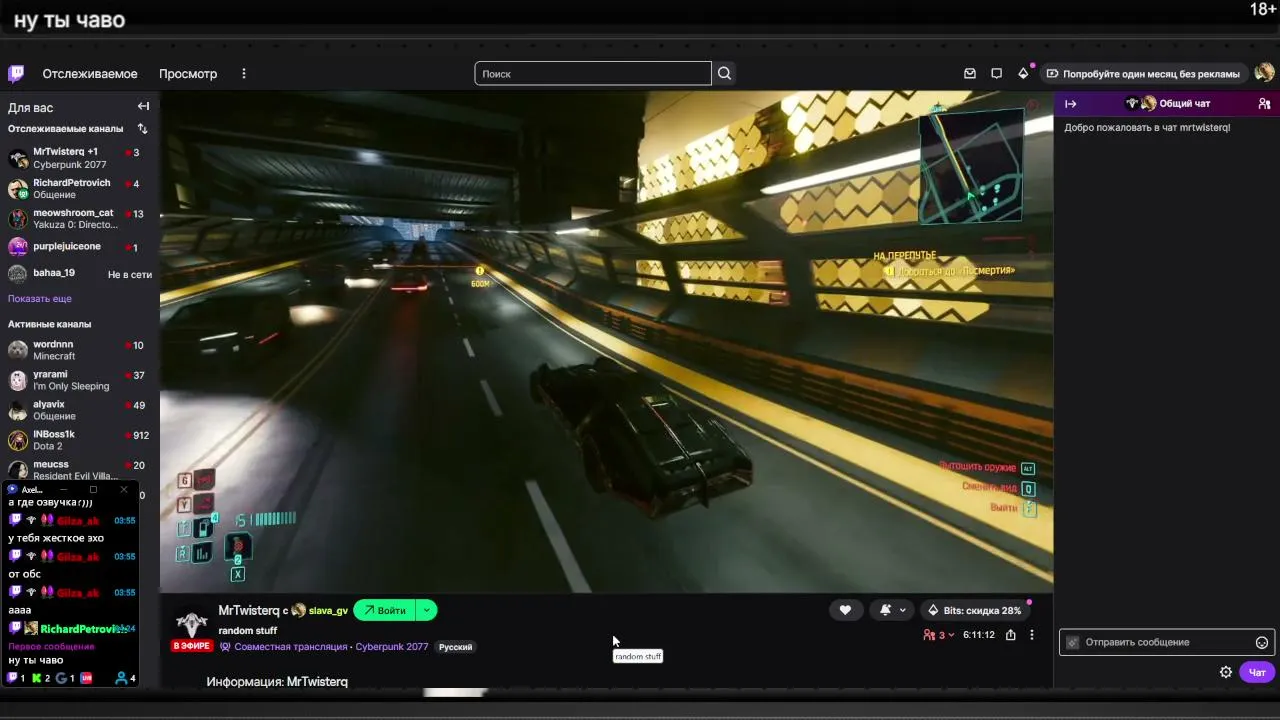Open the Twitch home logo
This screenshot has width=1280, height=720.
16,73
